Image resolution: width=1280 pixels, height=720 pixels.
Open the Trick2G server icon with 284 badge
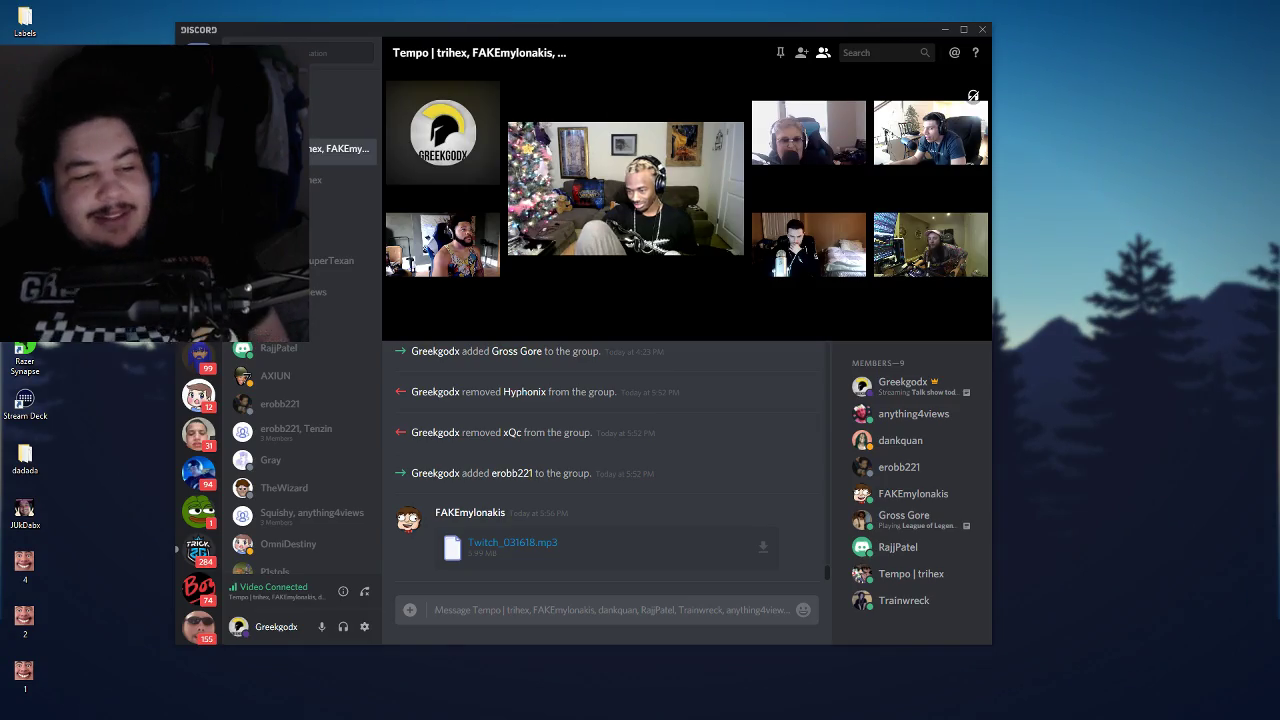tap(198, 550)
